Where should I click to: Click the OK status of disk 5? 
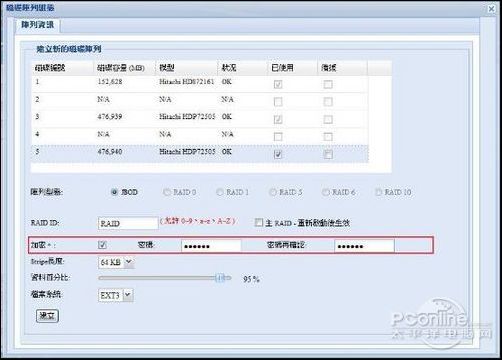click(227, 152)
